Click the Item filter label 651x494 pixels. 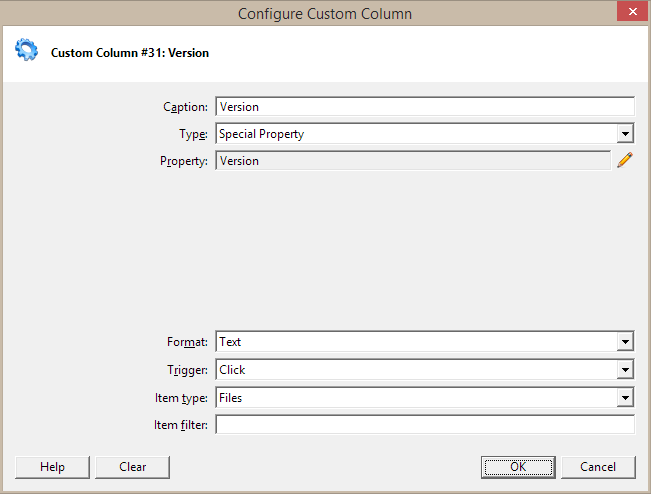tap(181, 425)
